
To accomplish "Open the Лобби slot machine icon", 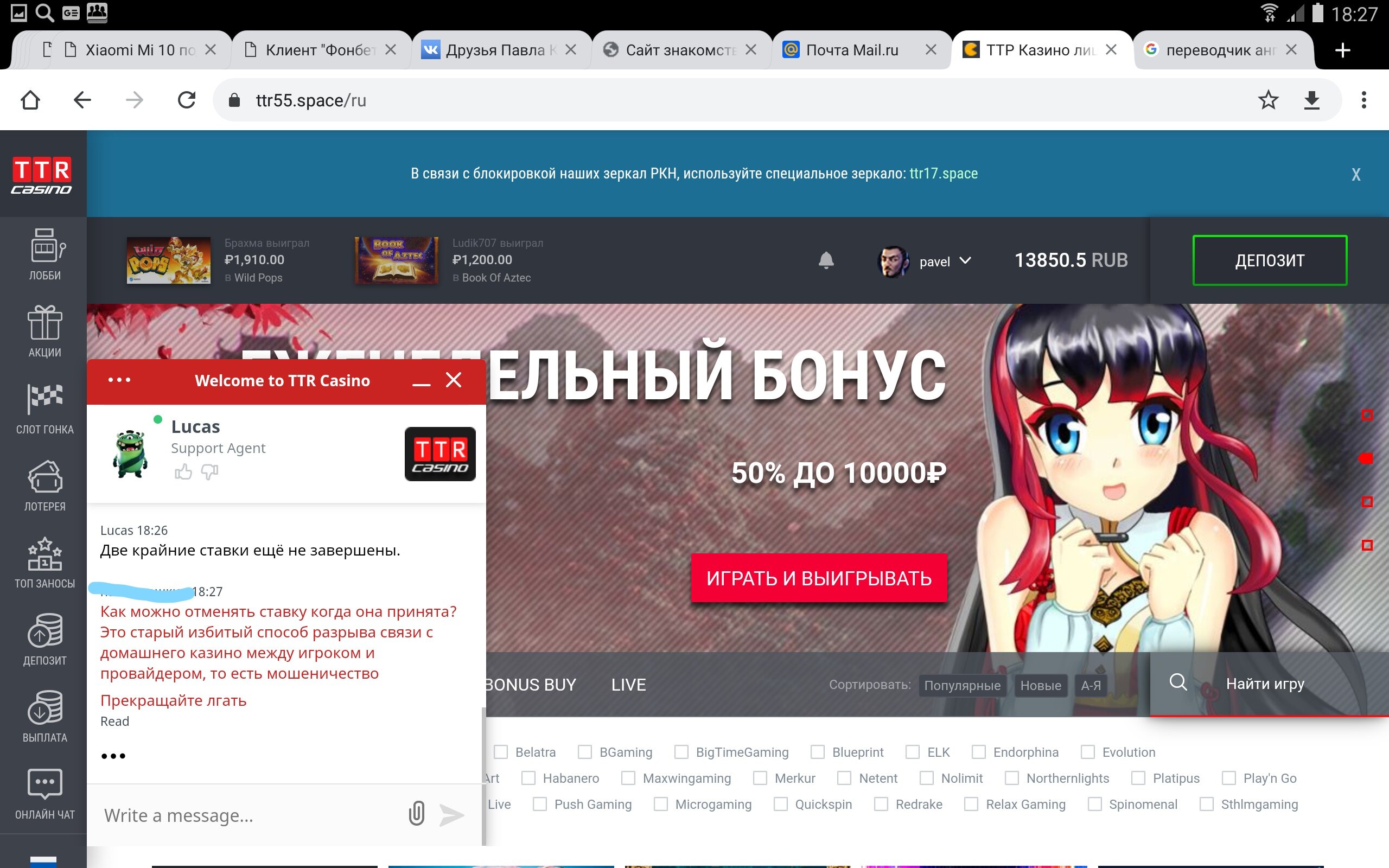I will [x=45, y=247].
